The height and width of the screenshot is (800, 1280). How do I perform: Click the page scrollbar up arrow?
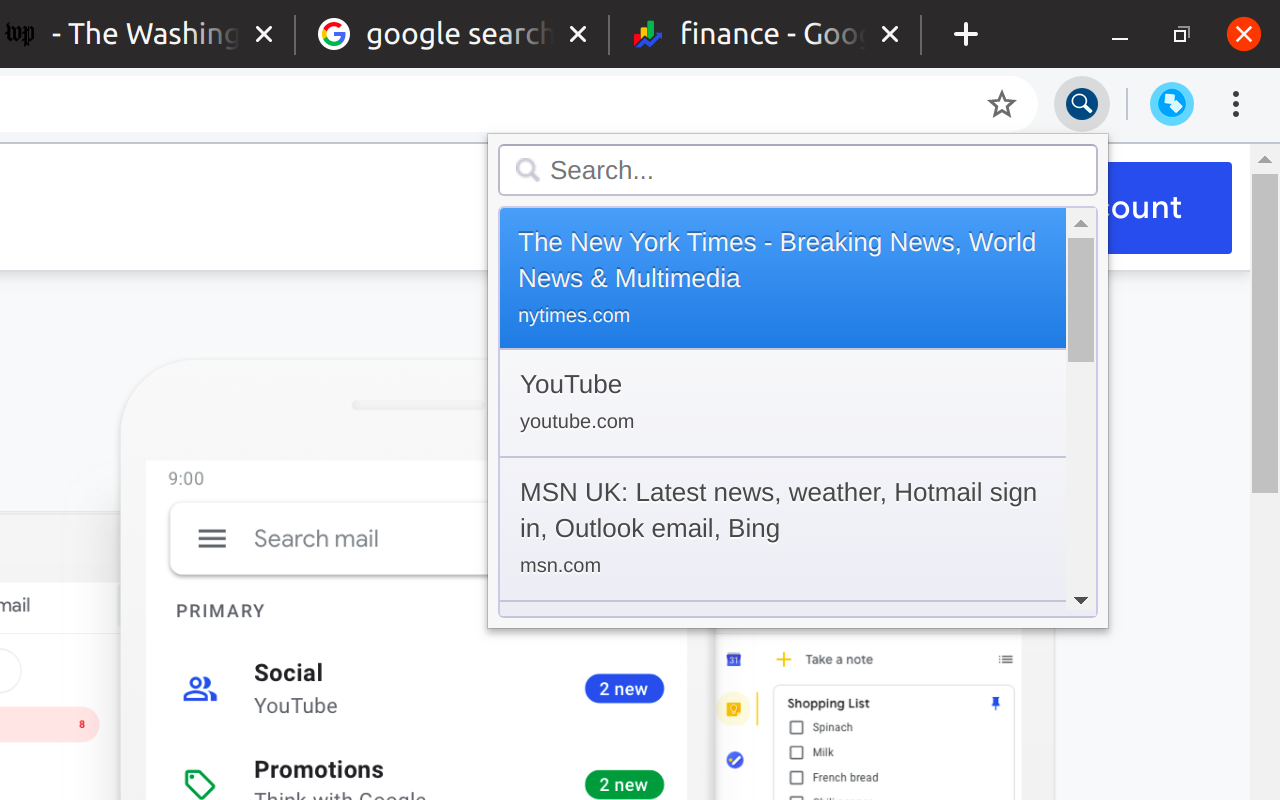1265,159
